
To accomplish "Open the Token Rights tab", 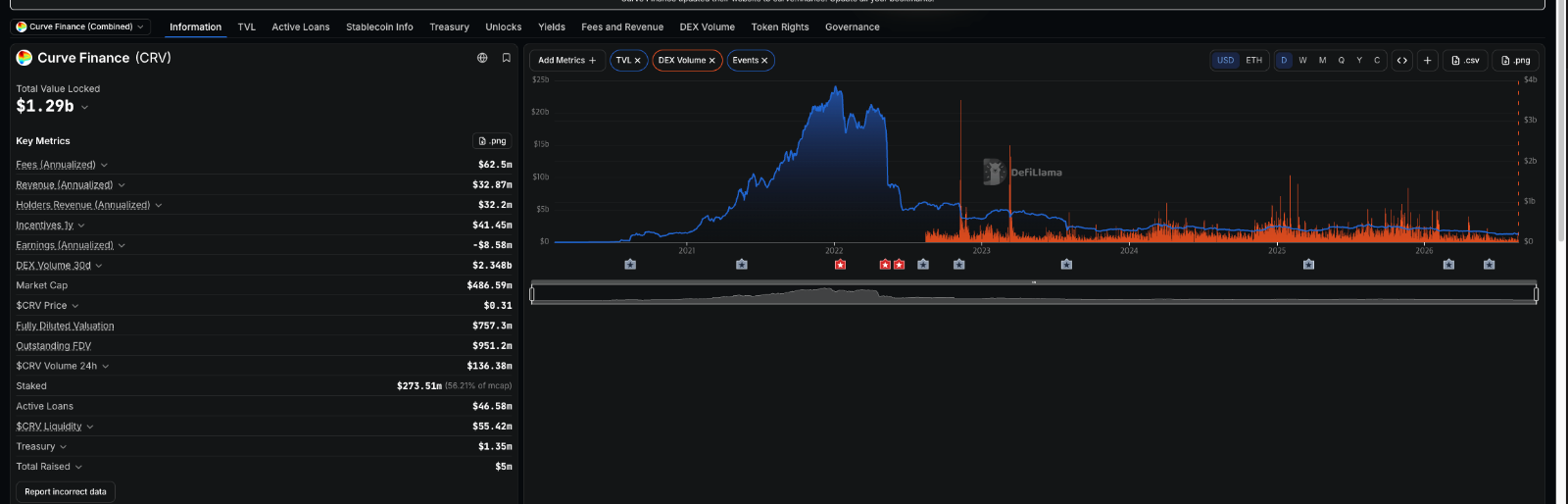I will [x=780, y=26].
